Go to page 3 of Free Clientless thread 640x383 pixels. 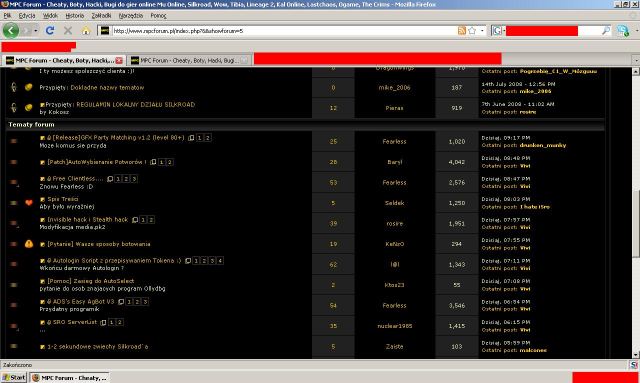tap(134, 179)
